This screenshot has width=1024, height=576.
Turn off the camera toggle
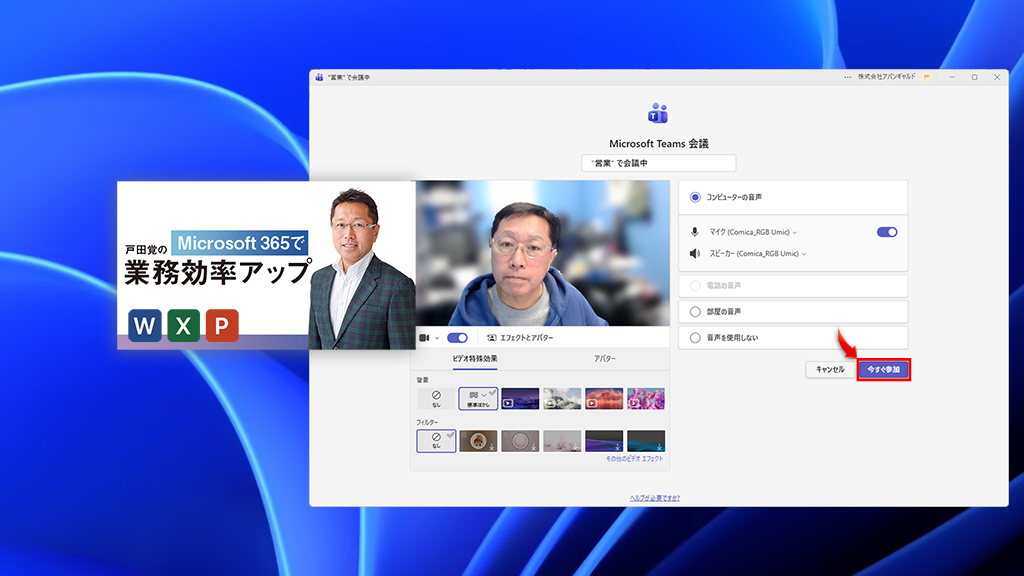(x=457, y=338)
